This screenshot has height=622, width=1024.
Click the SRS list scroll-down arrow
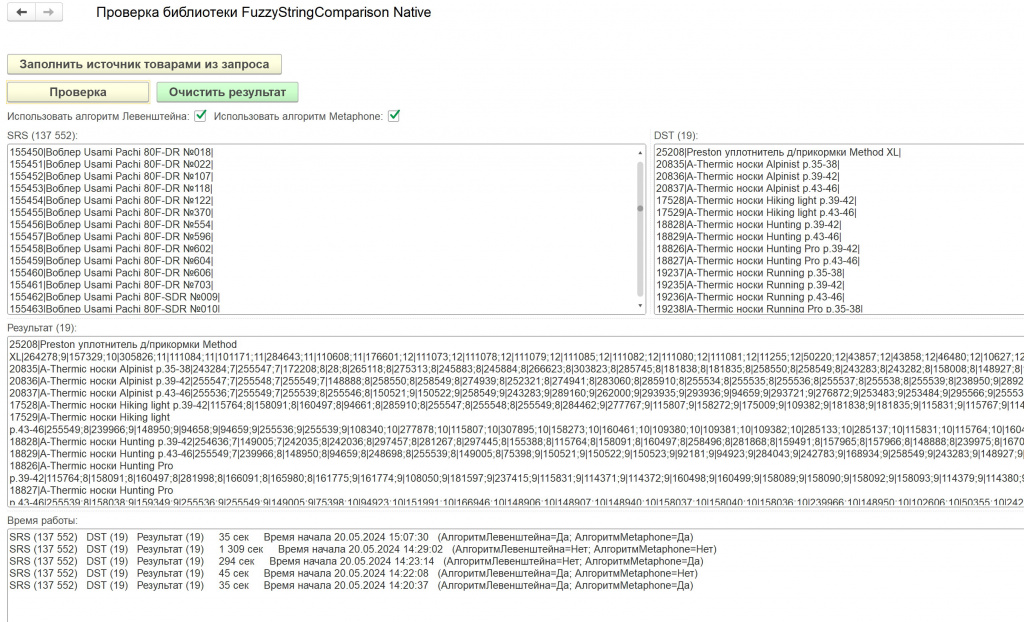(640, 307)
